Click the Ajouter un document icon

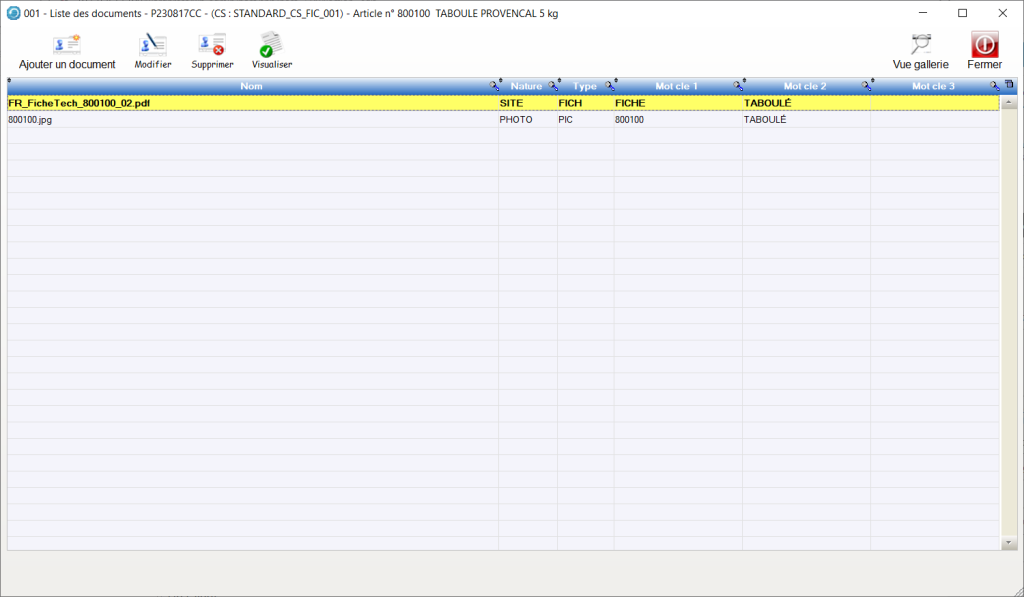(67, 45)
